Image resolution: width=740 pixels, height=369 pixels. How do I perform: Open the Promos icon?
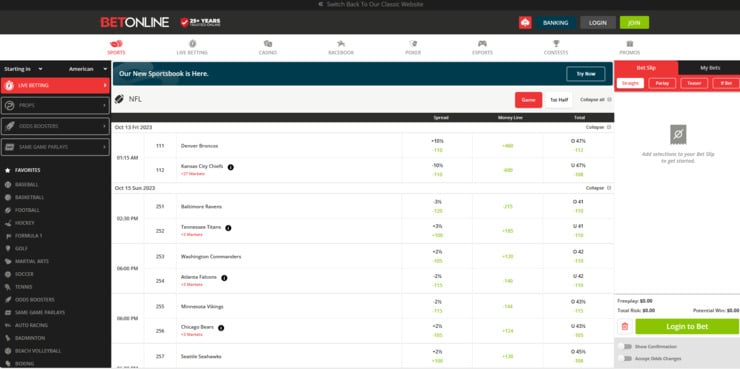(630, 44)
